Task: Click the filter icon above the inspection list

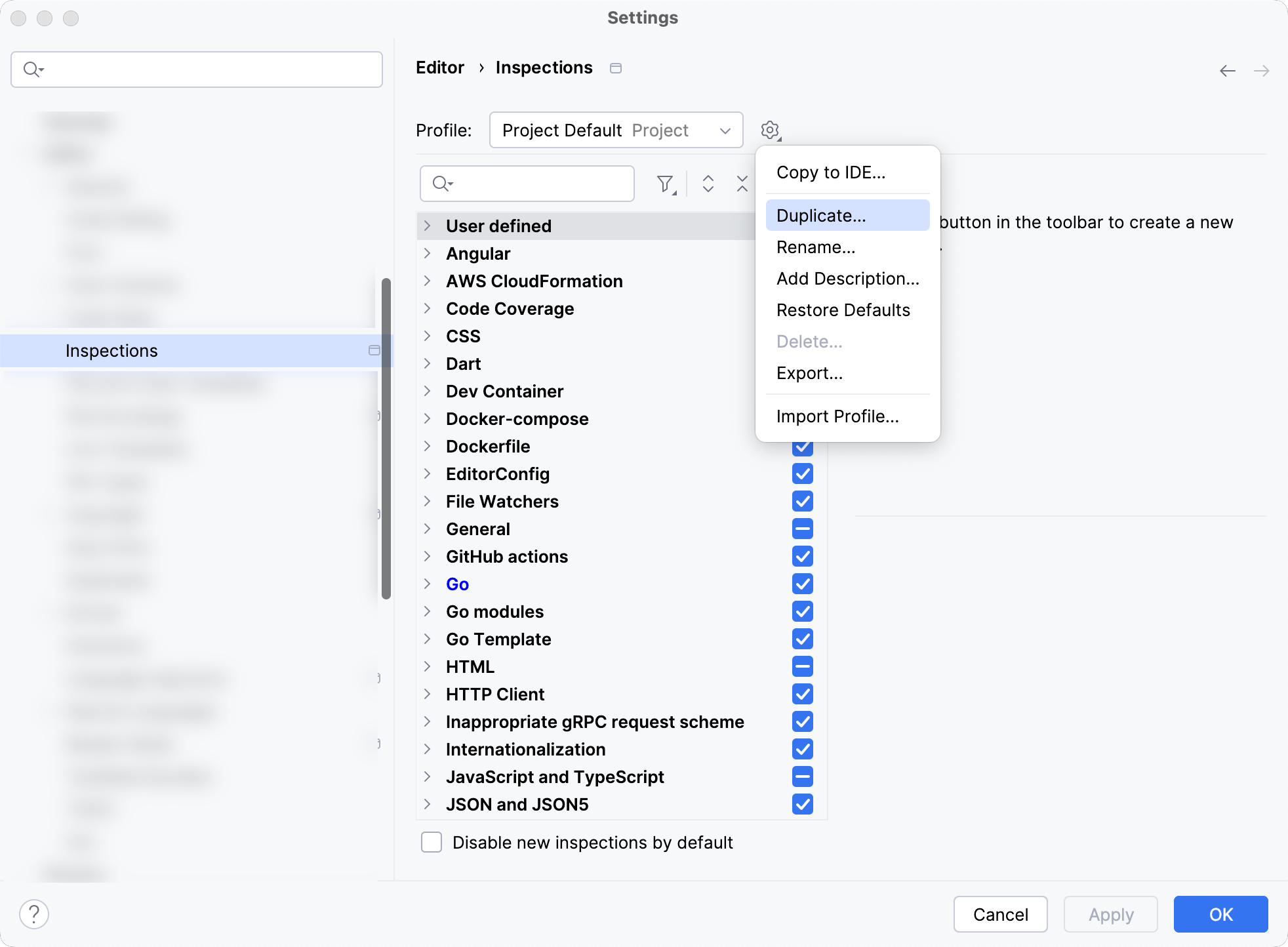Action: 665,184
